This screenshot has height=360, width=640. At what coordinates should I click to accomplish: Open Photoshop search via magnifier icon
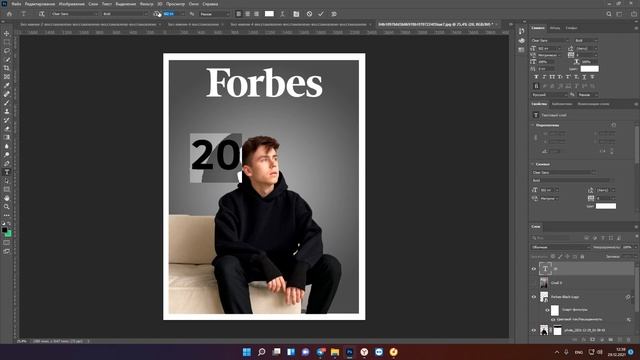pos(609,14)
